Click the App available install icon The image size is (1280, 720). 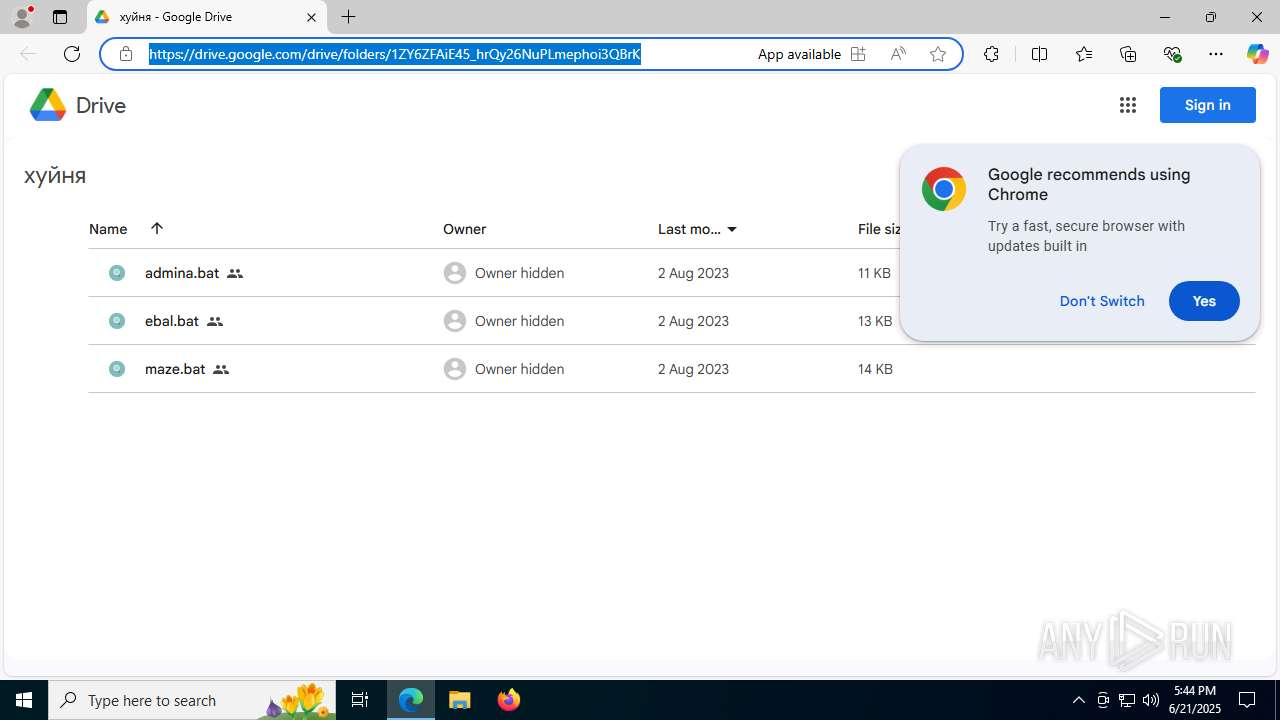click(858, 54)
